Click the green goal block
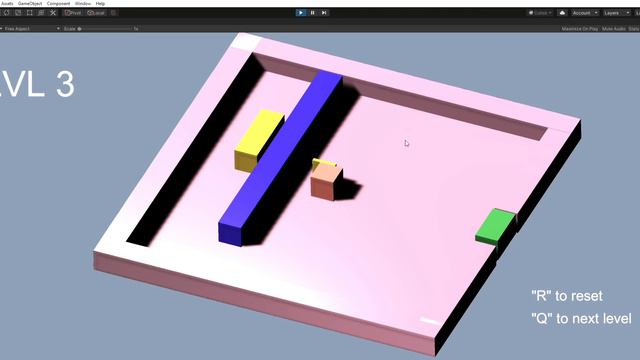640x360 pixels. click(x=496, y=227)
